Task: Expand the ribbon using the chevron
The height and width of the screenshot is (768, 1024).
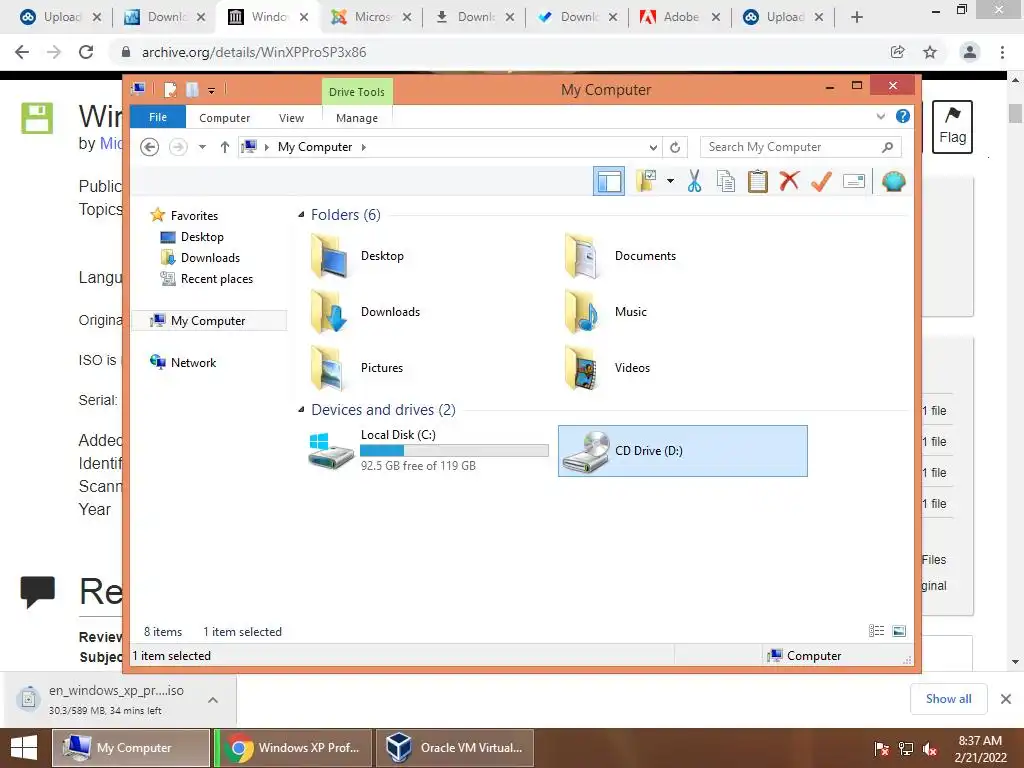Action: pyautogui.click(x=880, y=117)
